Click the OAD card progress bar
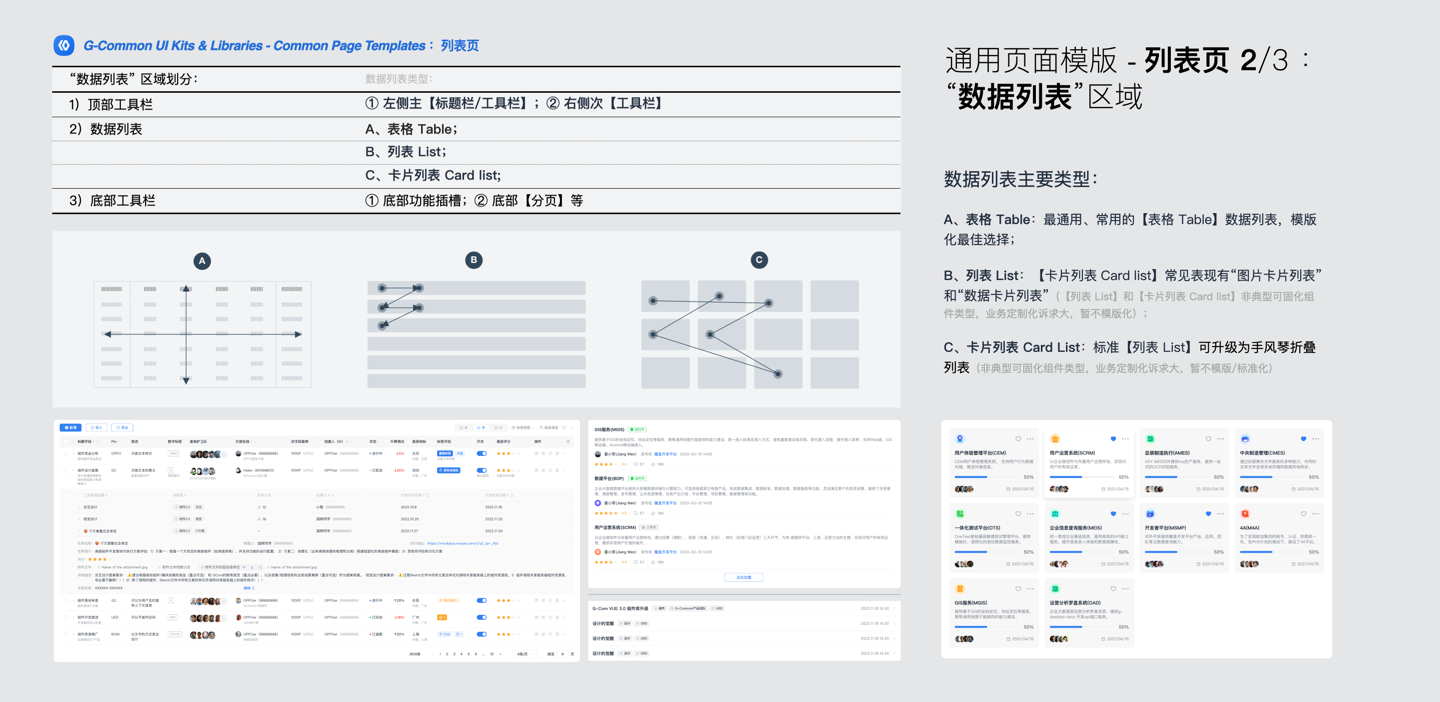 pyautogui.click(x=1082, y=627)
